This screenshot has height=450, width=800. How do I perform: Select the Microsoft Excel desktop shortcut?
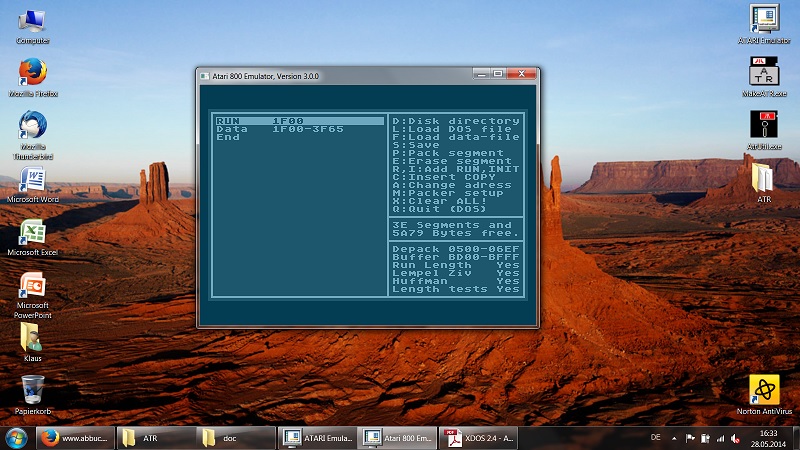pos(33,237)
